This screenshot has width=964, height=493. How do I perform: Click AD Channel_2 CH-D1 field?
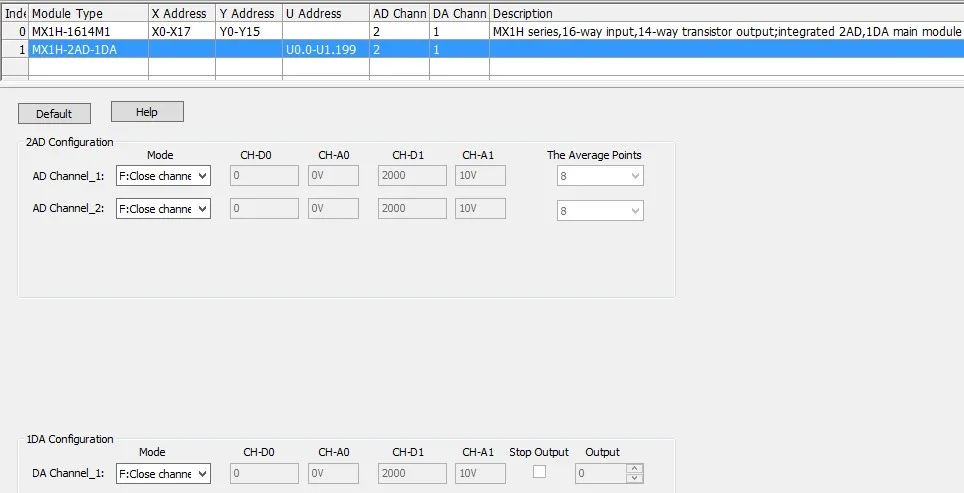point(412,208)
